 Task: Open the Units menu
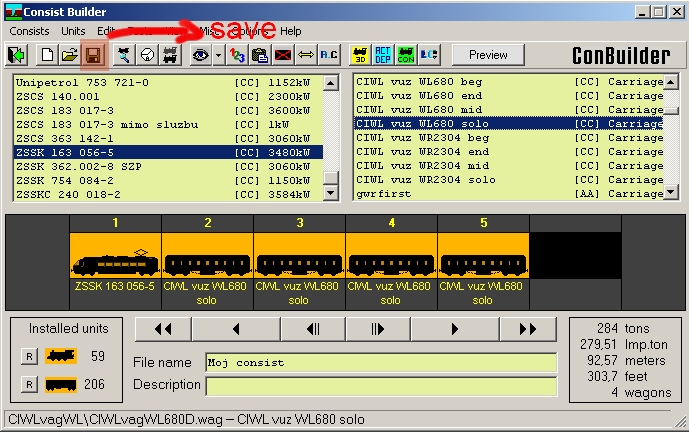tap(73, 32)
